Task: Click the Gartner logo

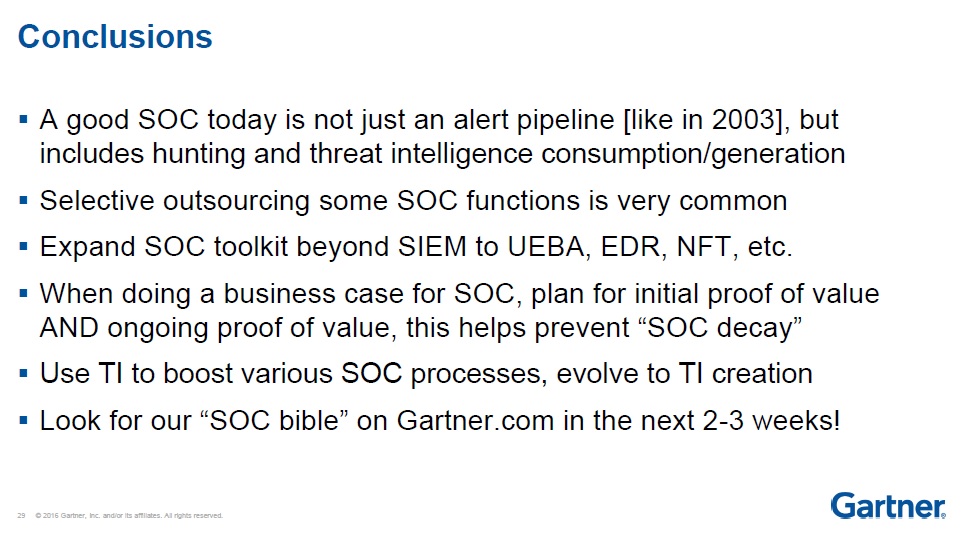Action: point(888,505)
